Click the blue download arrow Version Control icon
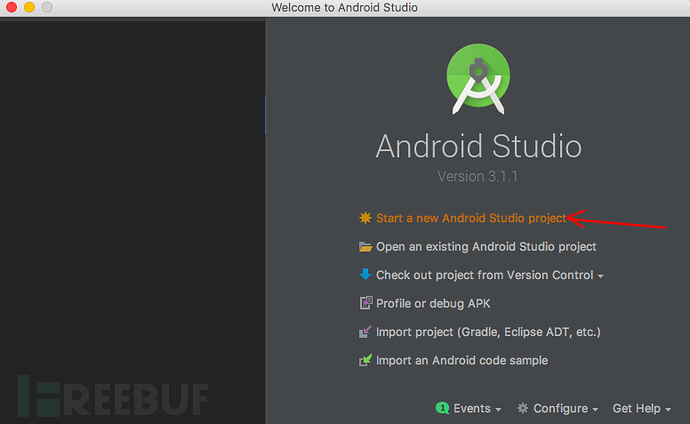Viewport: 690px width, 424px height. [365, 274]
